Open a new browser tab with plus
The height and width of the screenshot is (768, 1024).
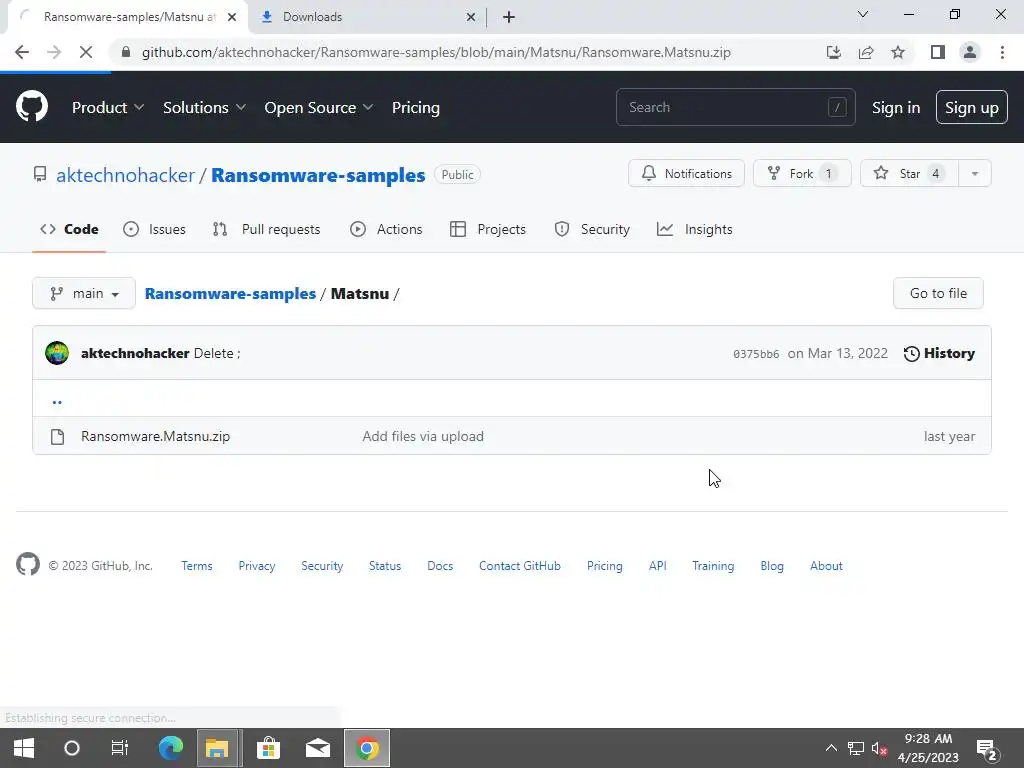(509, 17)
